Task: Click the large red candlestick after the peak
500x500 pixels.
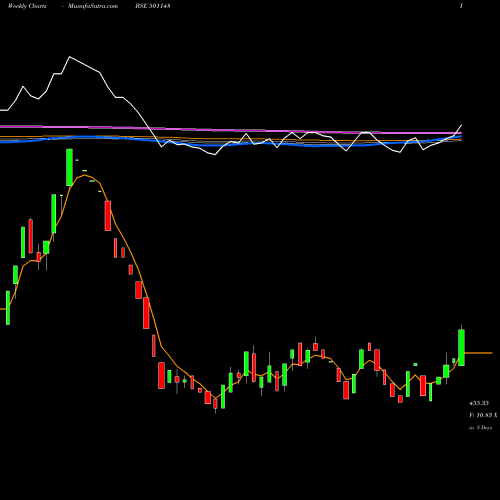Action: point(108,216)
